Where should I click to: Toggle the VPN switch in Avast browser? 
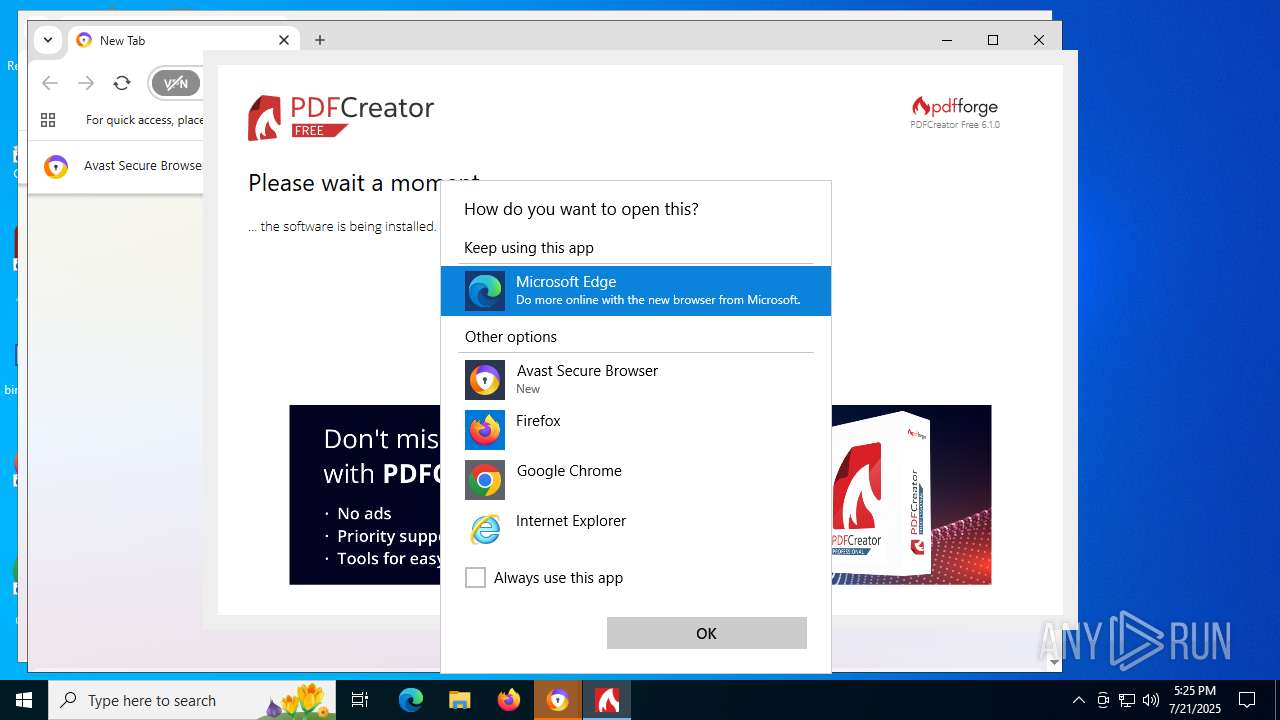(x=176, y=83)
